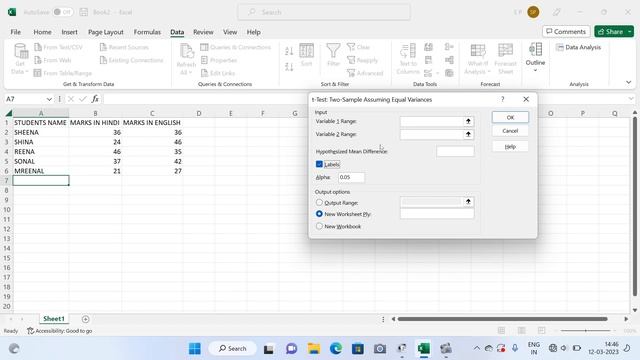Click the From Text/CSV icon
The image size is (640, 360).
[x=38, y=47]
